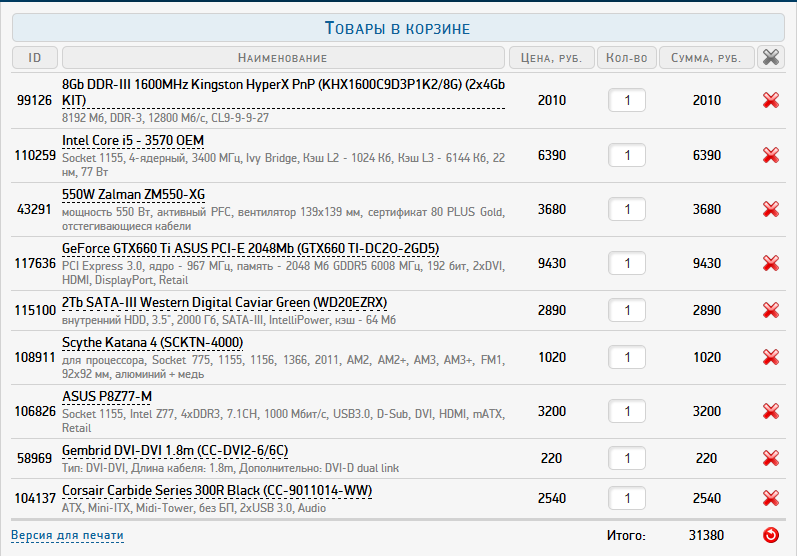Select ID value 99126
The height and width of the screenshot is (556, 799).
pyautogui.click(x=35, y=100)
